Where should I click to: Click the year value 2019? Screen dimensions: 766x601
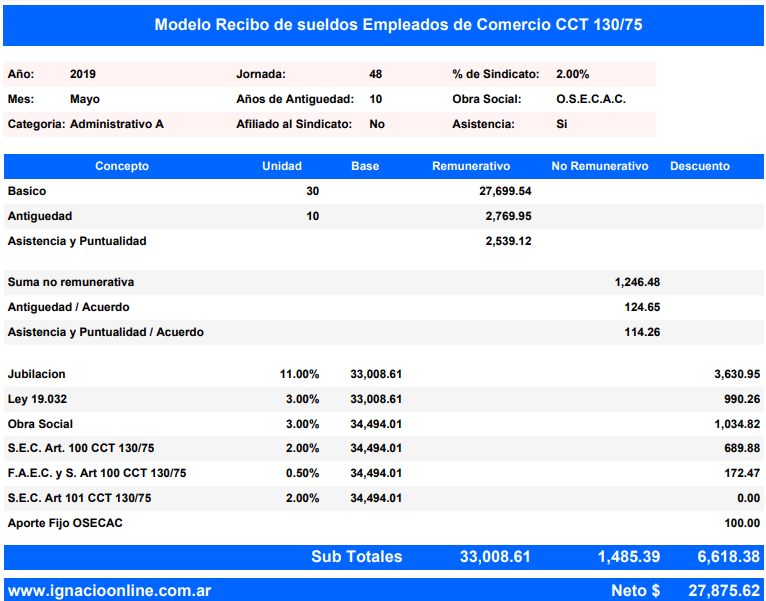pyautogui.click(x=83, y=74)
